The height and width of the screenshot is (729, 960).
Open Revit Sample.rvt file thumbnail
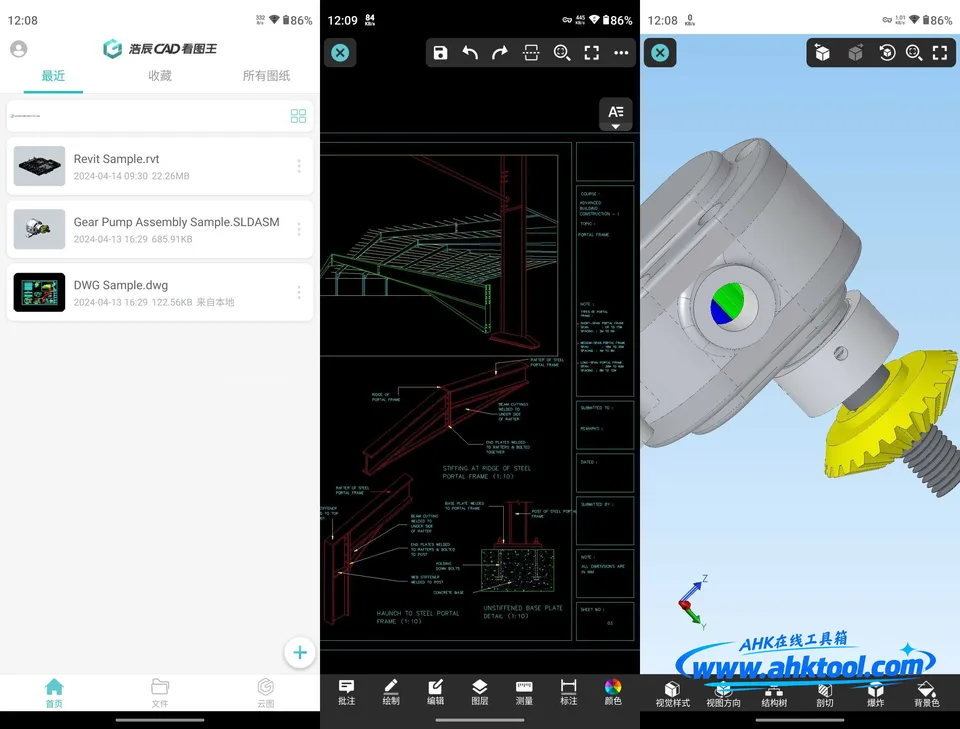point(39,166)
